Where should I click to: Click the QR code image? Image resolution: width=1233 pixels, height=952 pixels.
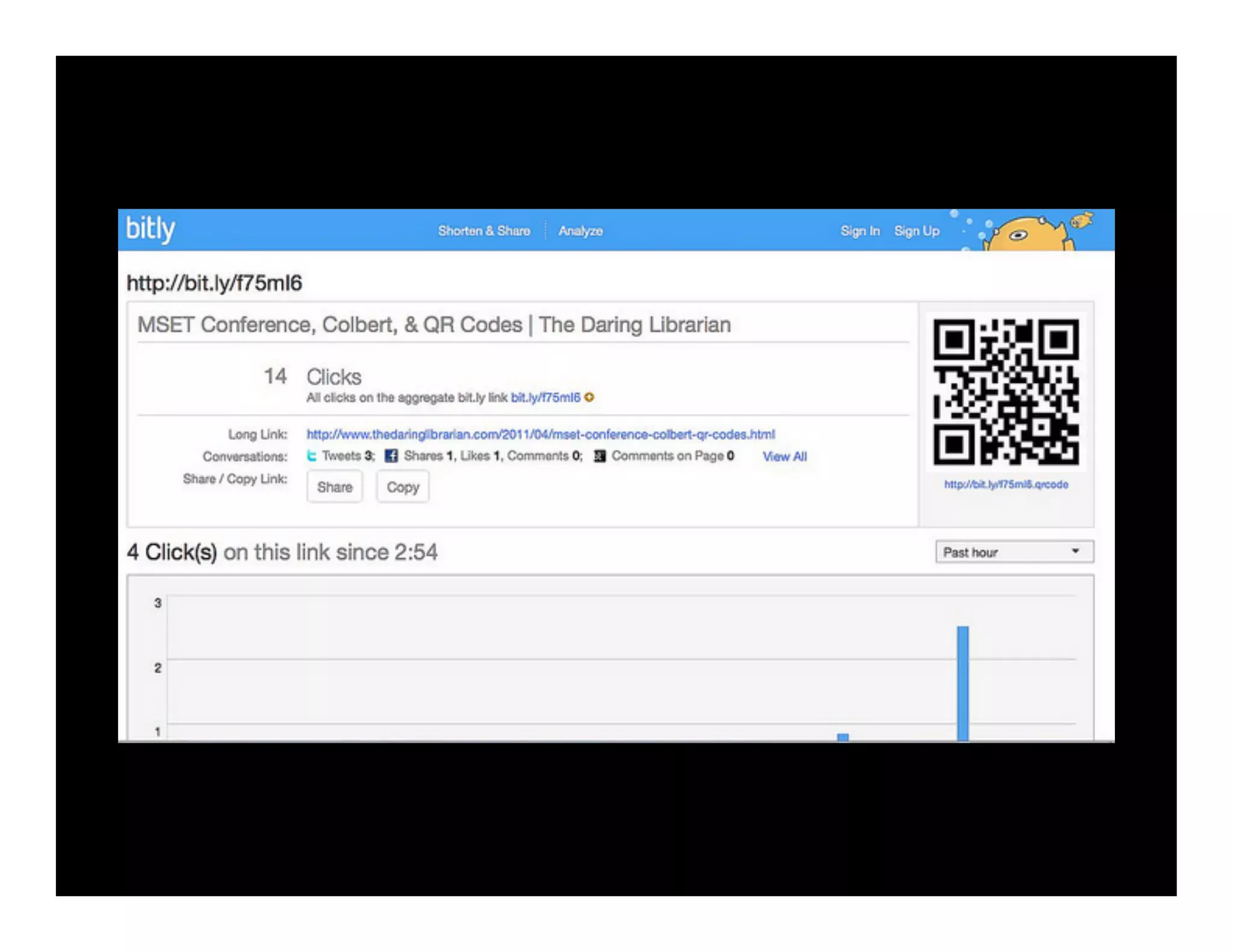click(x=1005, y=392)
